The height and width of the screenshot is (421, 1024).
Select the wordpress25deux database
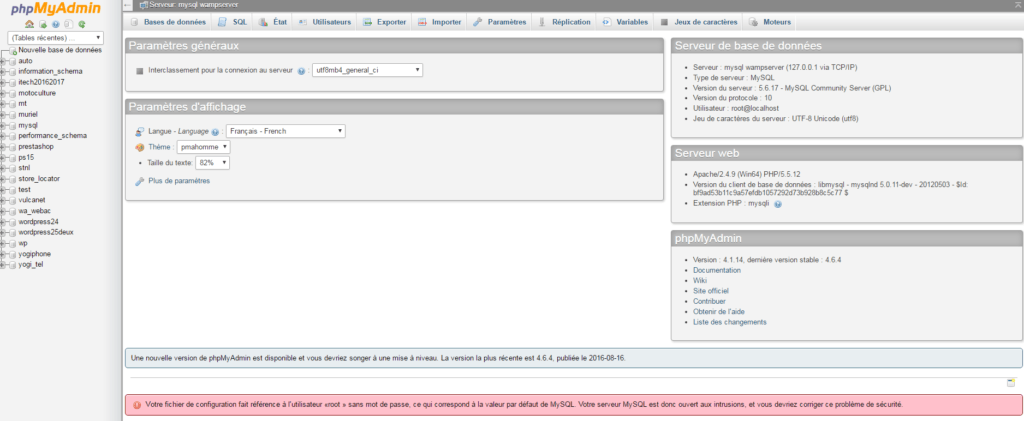coord(46,232)
